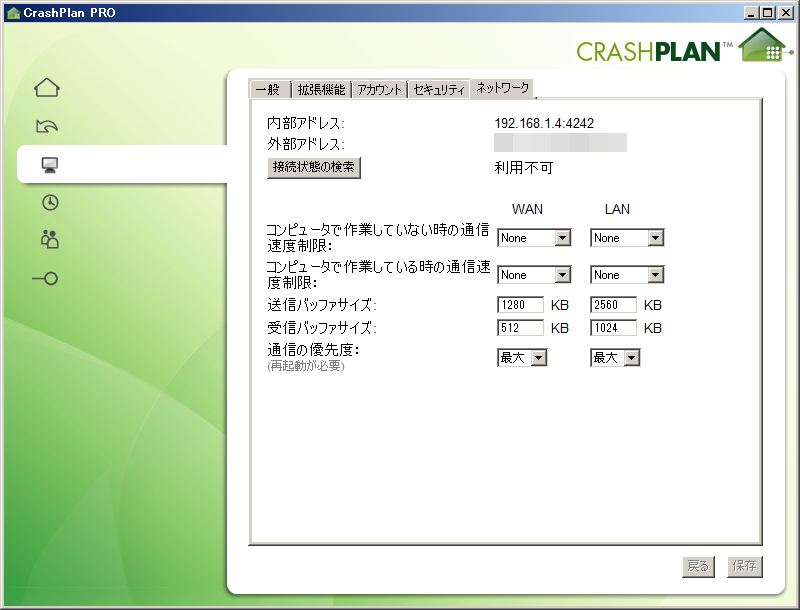Viewport: 800px width, 610px height.
Task: Click the CrashPlan house logo
Action: (x=764, y=45)
